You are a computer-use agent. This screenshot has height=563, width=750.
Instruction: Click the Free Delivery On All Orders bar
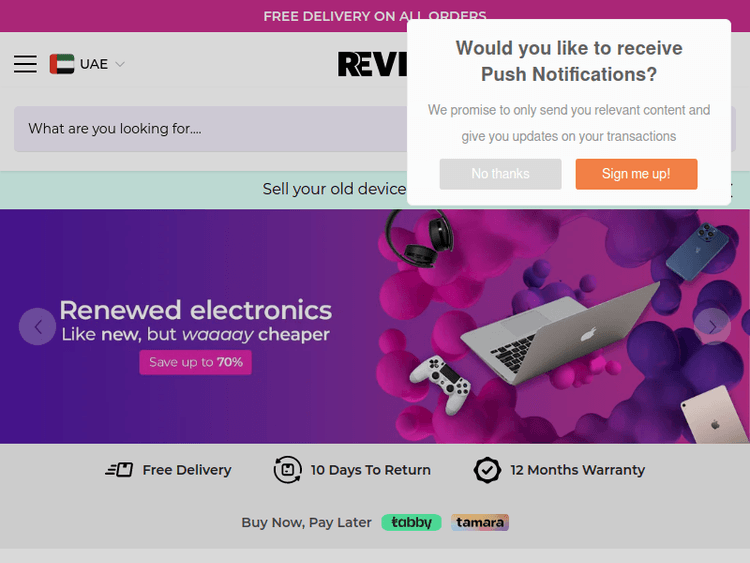tap(375, 16)
